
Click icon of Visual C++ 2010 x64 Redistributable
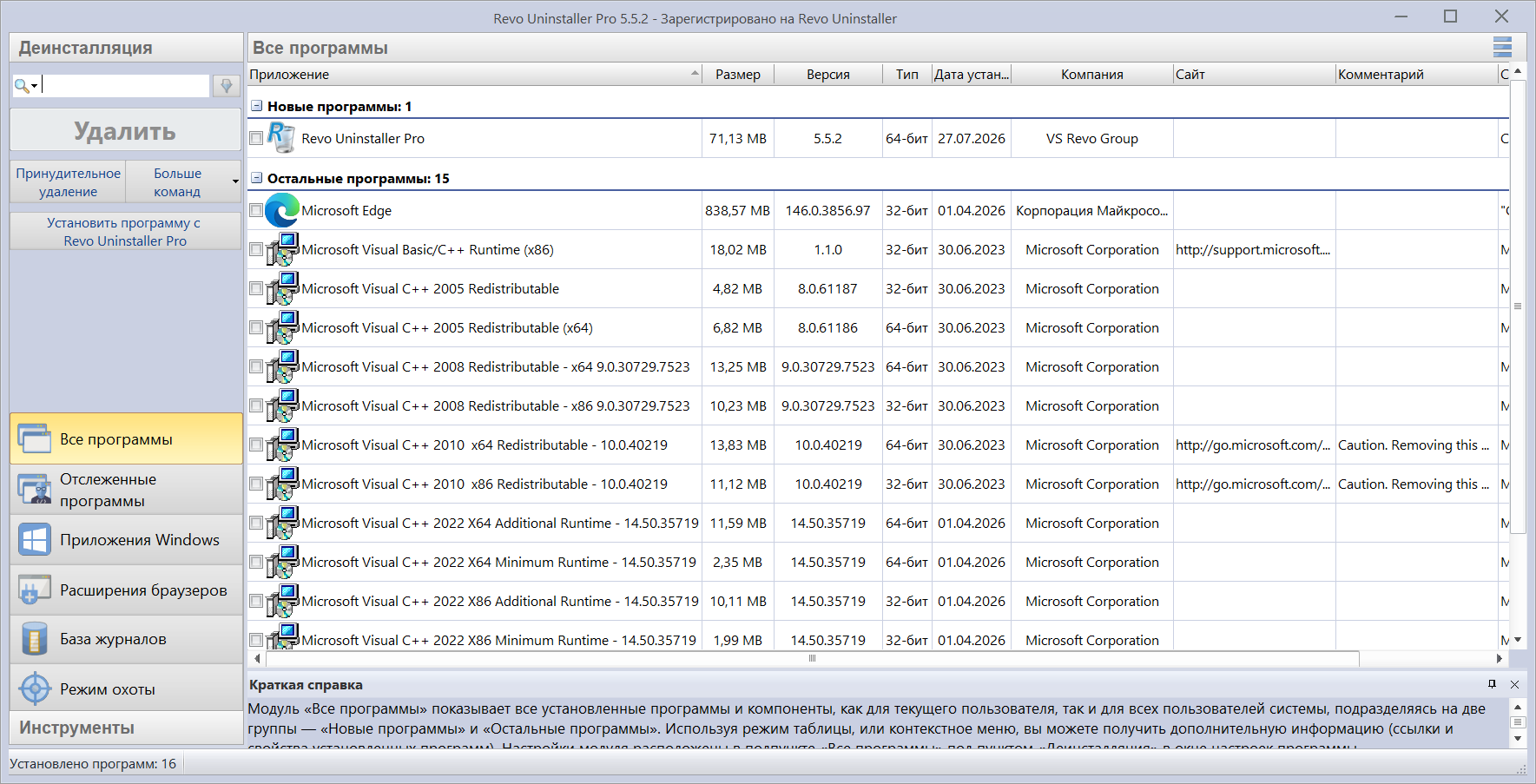[x=282, y=445]
